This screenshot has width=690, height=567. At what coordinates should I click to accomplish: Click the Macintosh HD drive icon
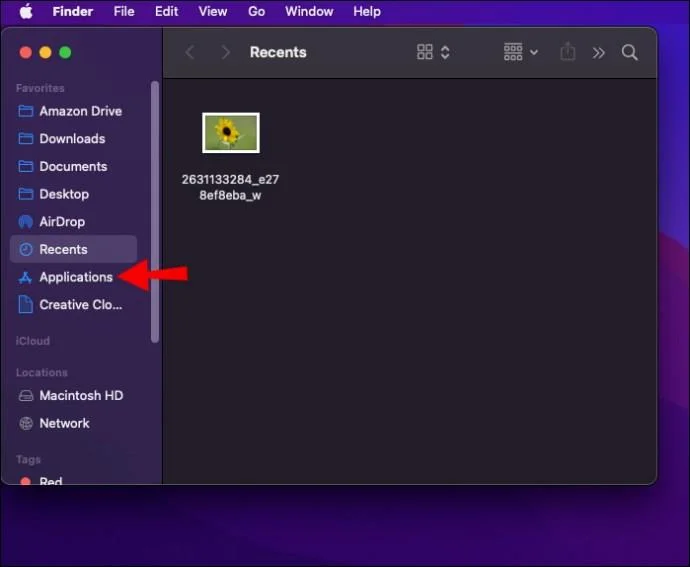(26, 396)
